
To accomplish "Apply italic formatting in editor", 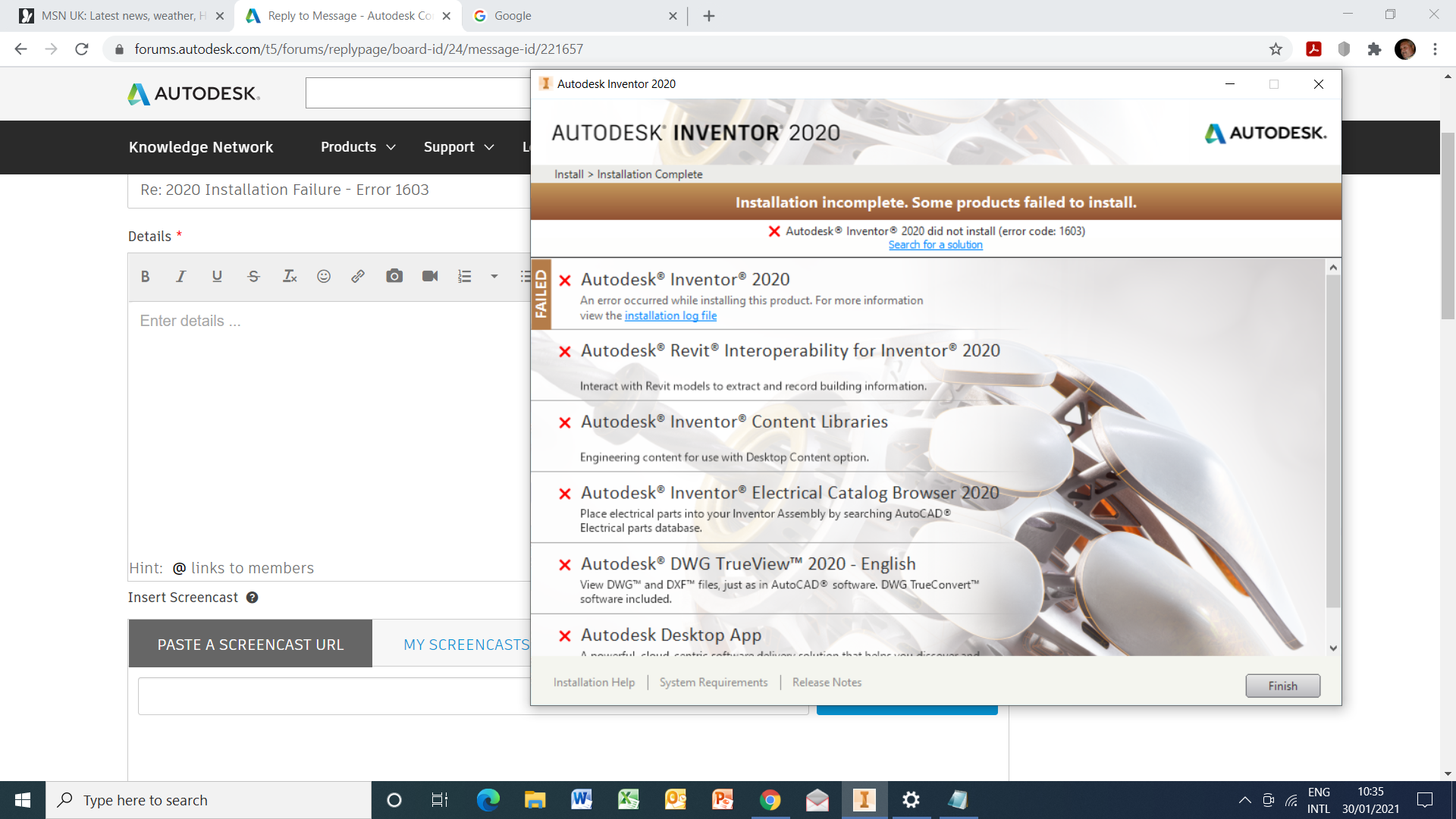I will (180, 277).
